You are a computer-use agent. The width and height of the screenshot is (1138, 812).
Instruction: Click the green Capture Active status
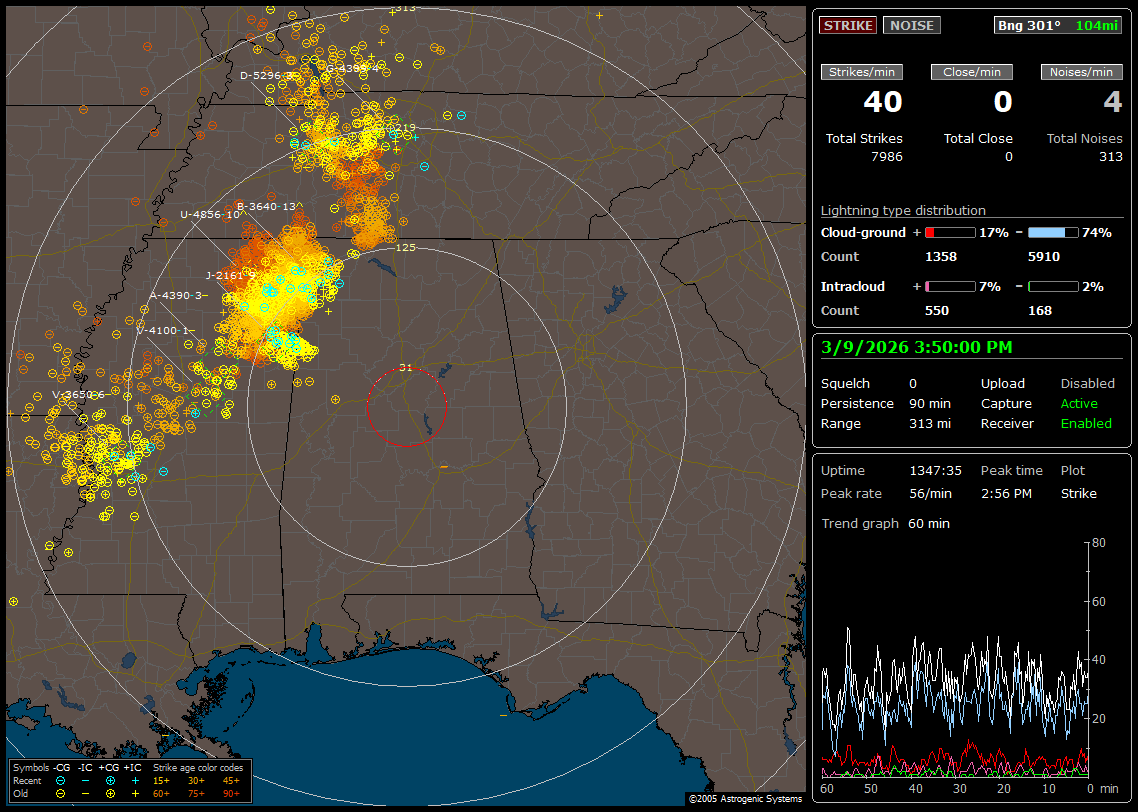1079,404
